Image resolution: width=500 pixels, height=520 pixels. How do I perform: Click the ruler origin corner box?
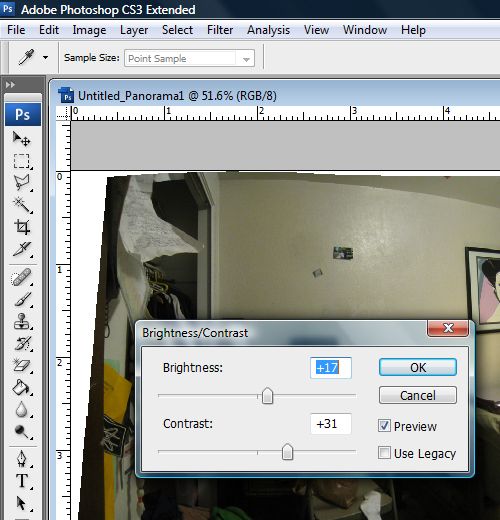point(63,113)
